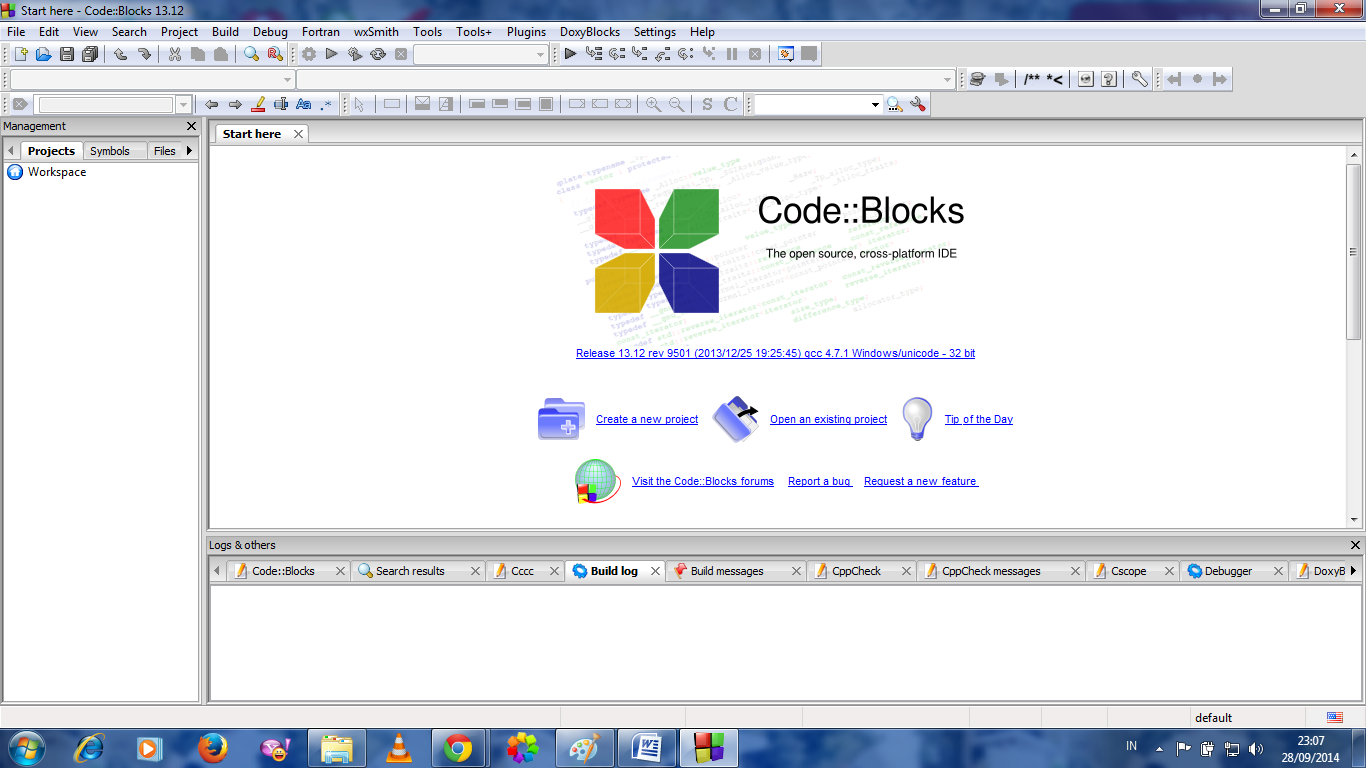Open VLC media player from taskbar
The width and height of the screenshot is (1366, 768).
coord(399,747)
